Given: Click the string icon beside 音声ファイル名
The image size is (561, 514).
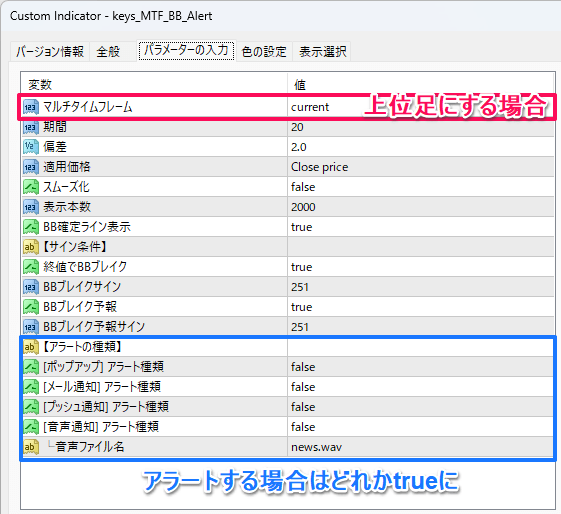Looking at the screenshot, I should click(31, 447).
